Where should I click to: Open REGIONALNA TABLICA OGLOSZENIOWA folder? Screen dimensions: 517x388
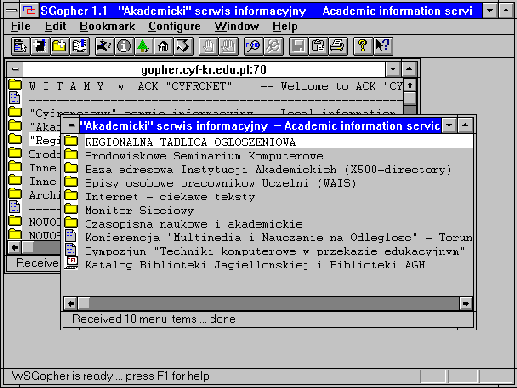tap(190, 142)
